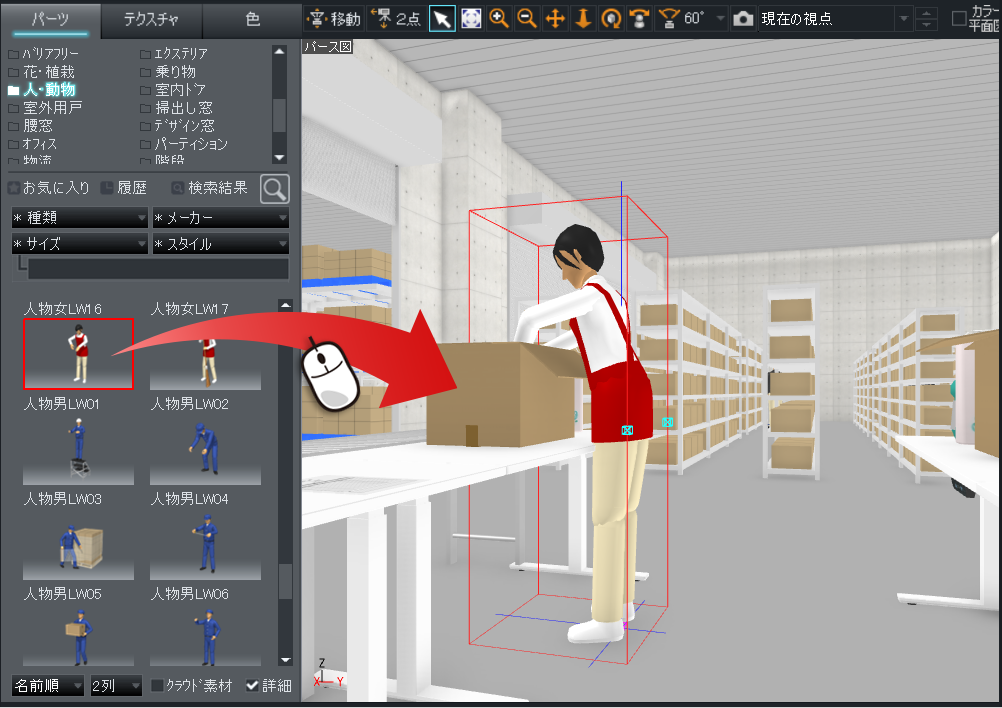Click the orbit rotate view icon

click(x=611, y=19)
